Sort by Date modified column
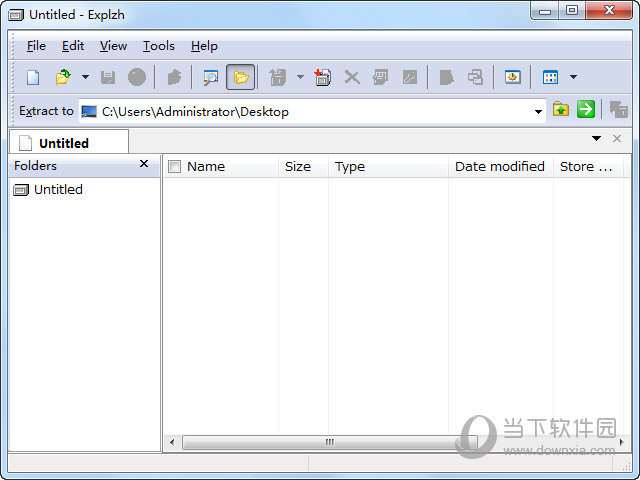This screenshot has width=640, height=480. pyautogui.click(x=500, y=167)
